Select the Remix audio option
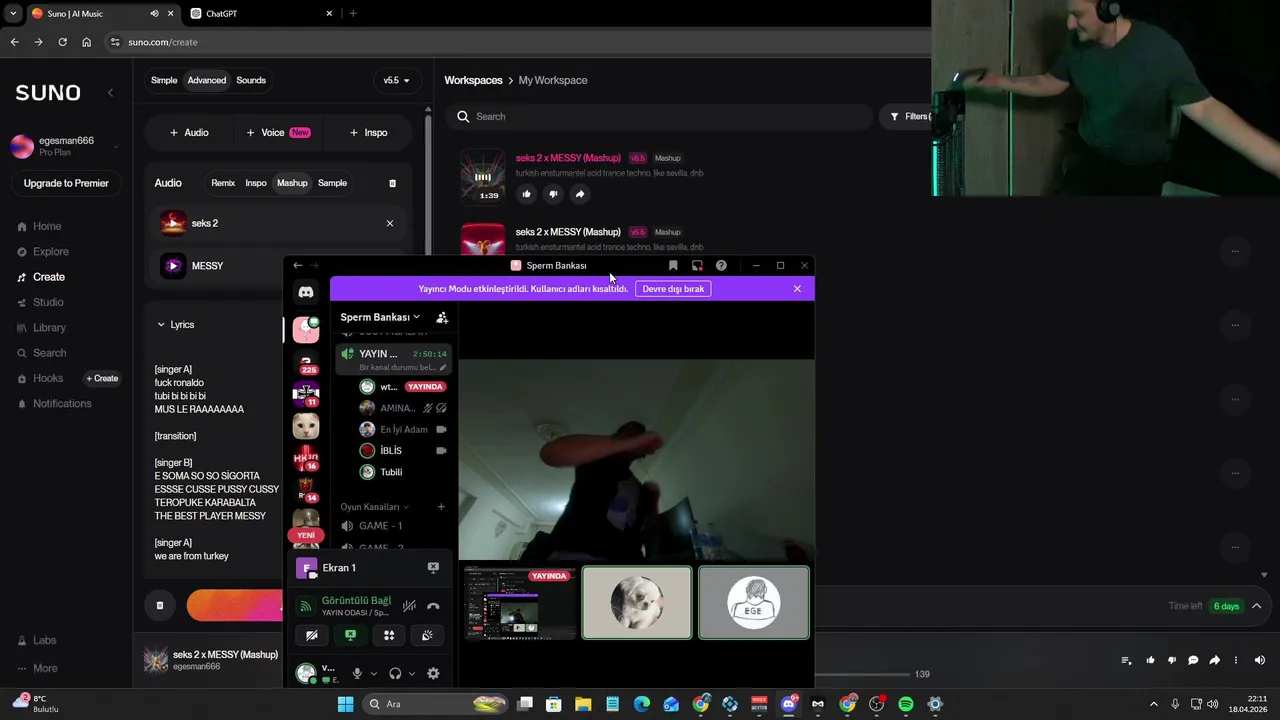This screenshot has height=720, width=1280. pyautogui.click(x=223, y=183)
